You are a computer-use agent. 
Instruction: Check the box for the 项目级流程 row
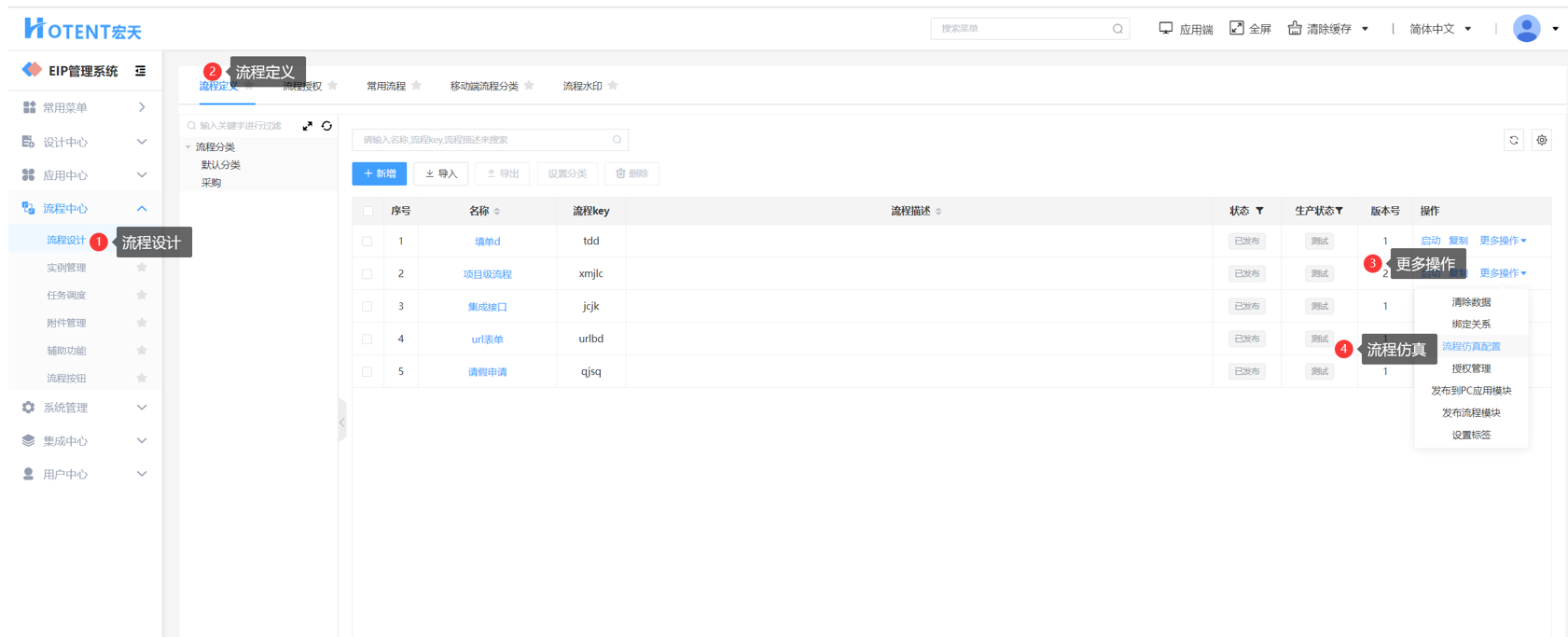pos(368,274)
